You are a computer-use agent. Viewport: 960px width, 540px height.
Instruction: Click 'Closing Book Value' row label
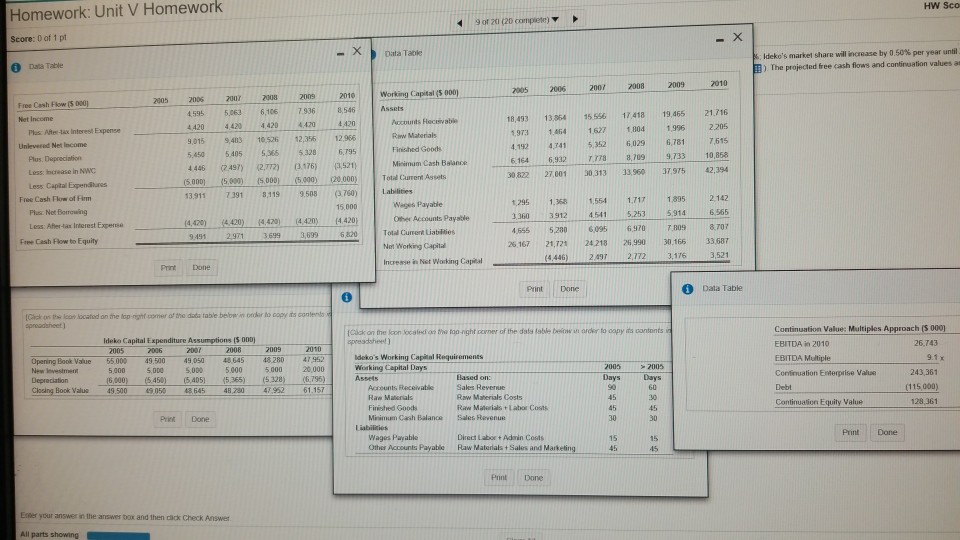(60, 391)
